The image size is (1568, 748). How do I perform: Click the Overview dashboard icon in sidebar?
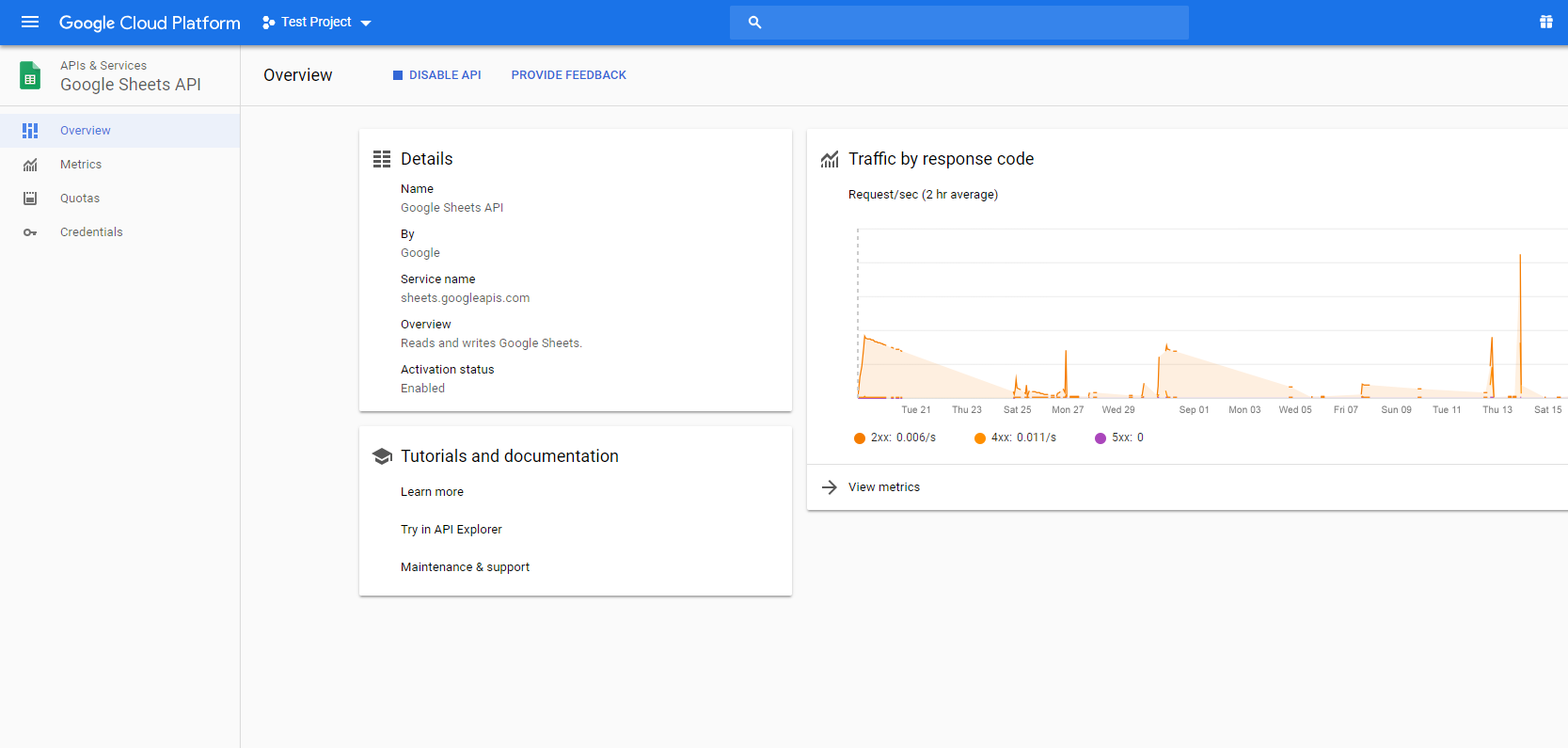30,131
